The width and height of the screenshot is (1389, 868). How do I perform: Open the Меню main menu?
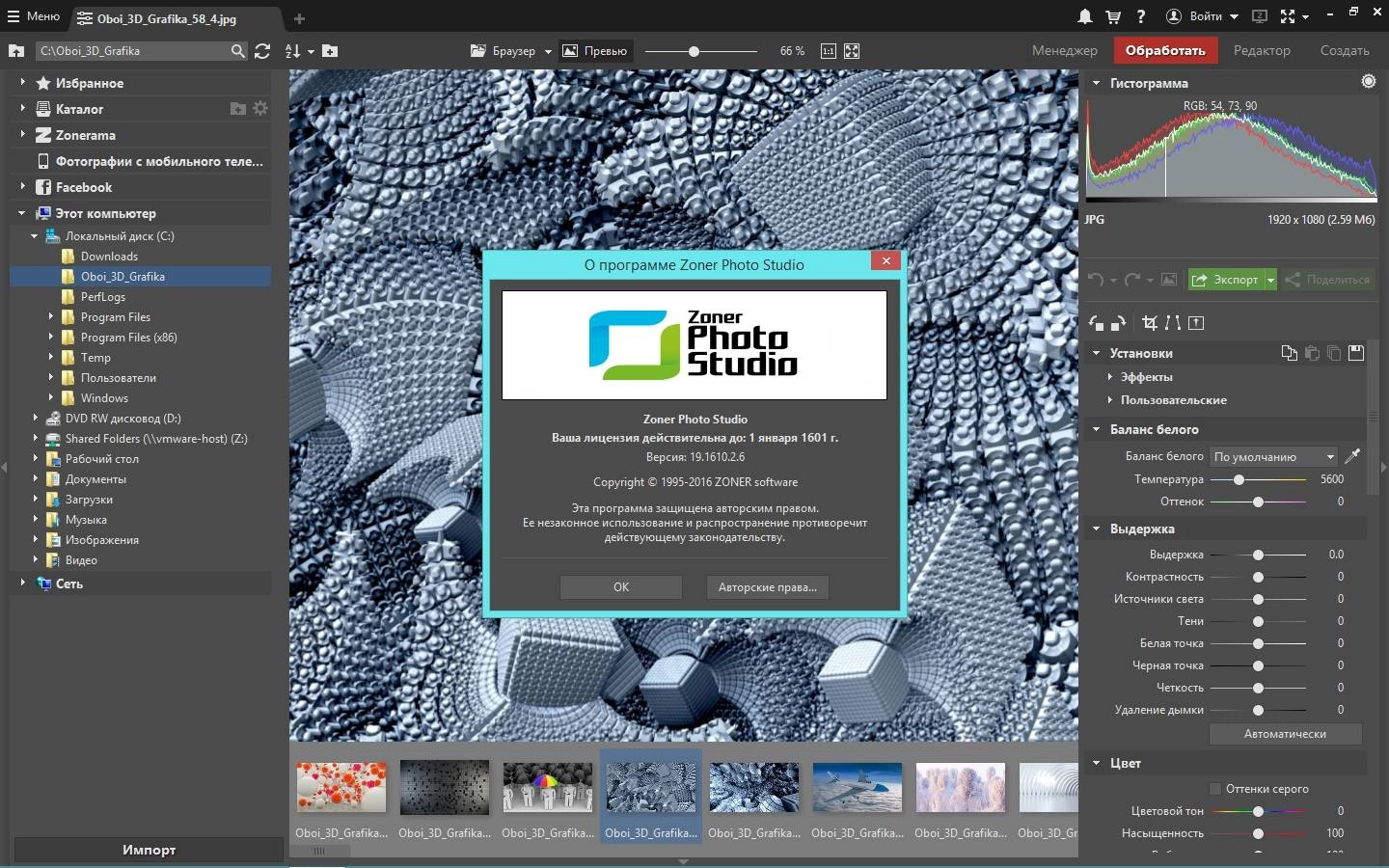coord(34,16)
